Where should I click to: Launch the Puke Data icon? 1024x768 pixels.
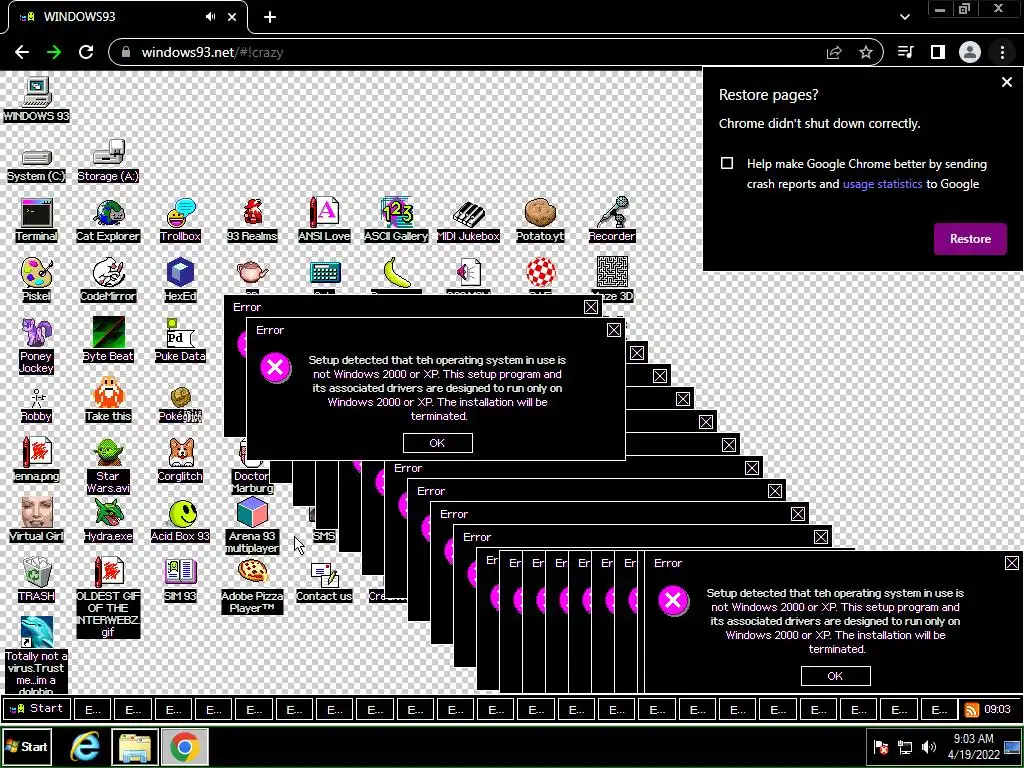180,340
